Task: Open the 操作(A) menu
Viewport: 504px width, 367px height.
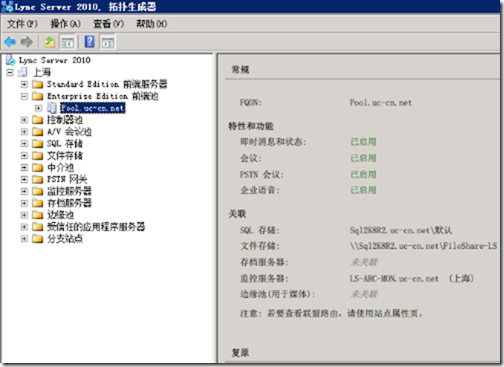Action: 65,24
